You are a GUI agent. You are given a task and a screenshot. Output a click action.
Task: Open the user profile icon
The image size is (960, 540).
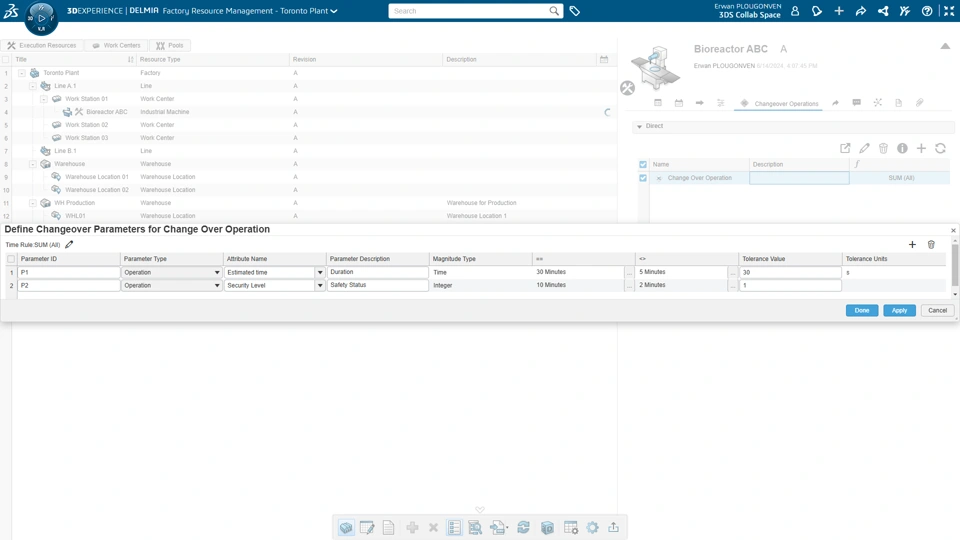tap(795, 11)
